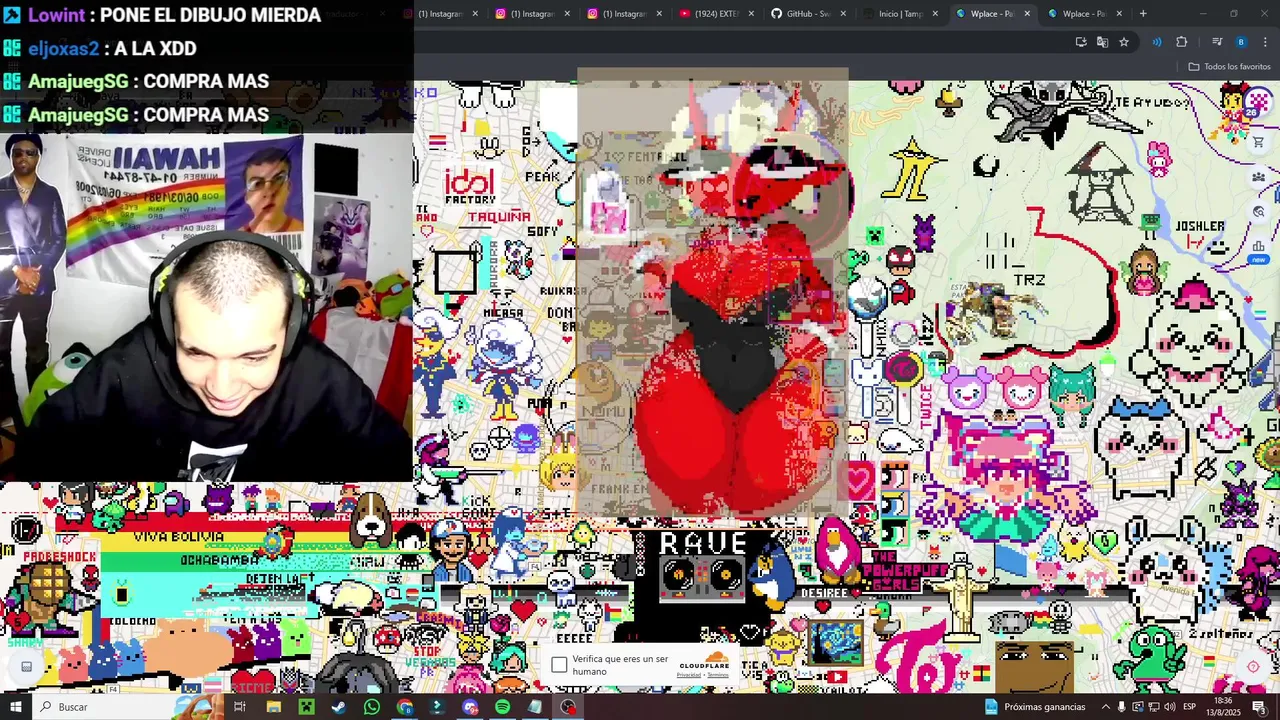Click the install app icon in address bar
Viewport: 1280px width, 720px height.
coord(1081,42)
